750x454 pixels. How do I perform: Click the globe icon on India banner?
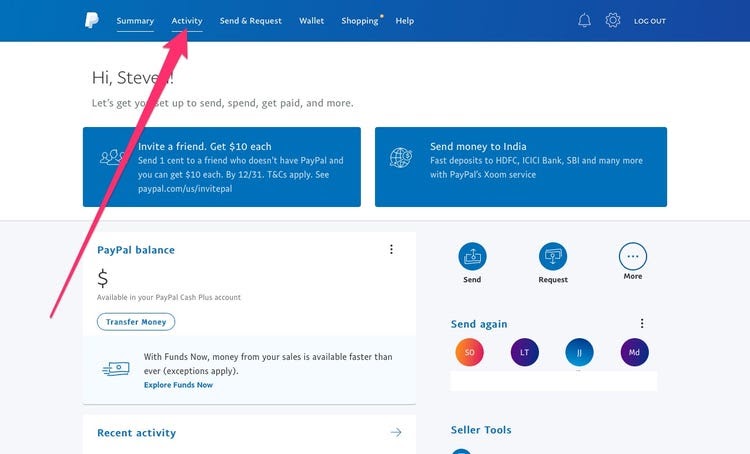click(x=401, y=157)
